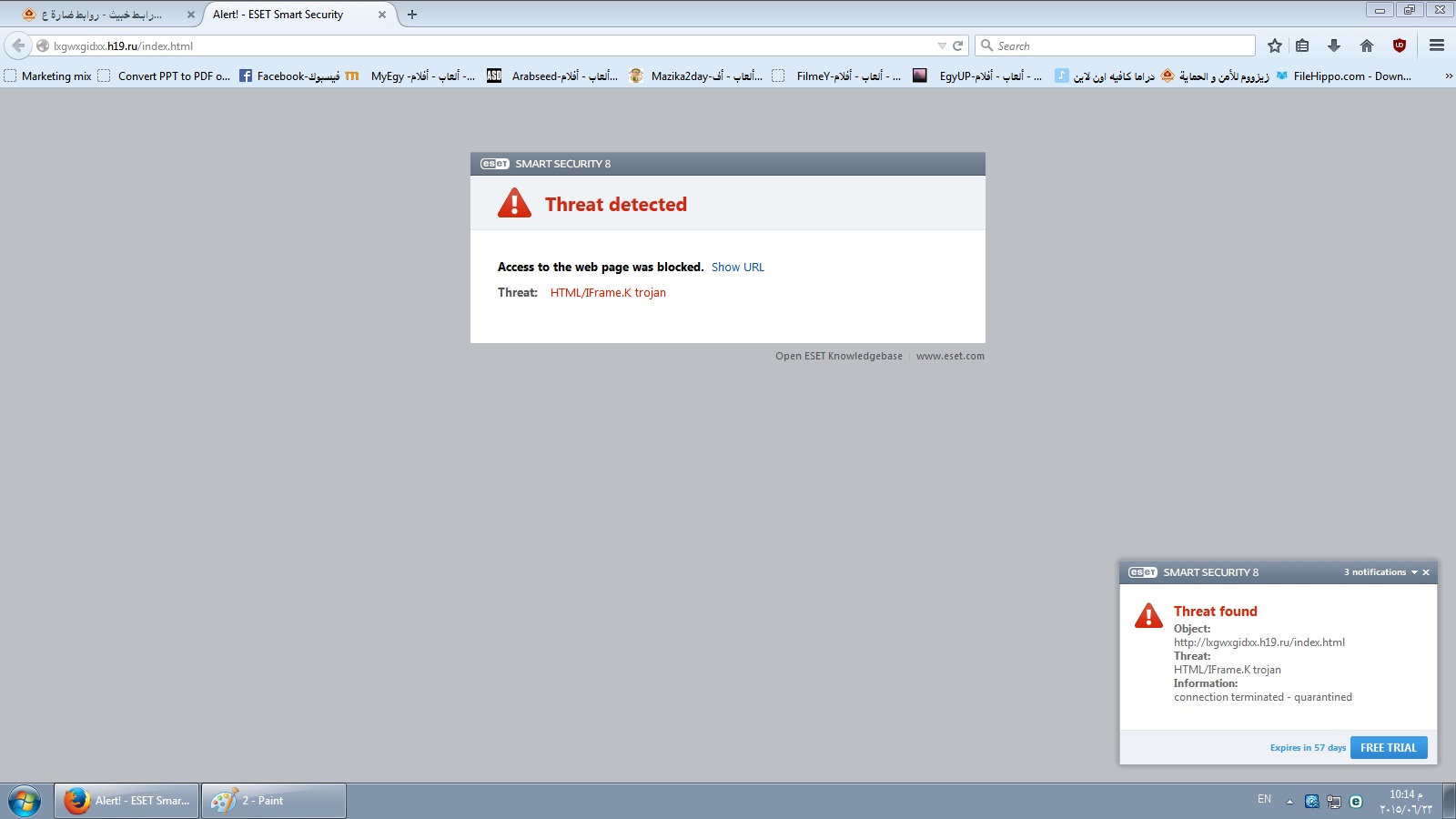This screenshot has height=819, width=1456.
Task: Expand the bookmarks toolbar overflow chevron
Action: 1448,76
